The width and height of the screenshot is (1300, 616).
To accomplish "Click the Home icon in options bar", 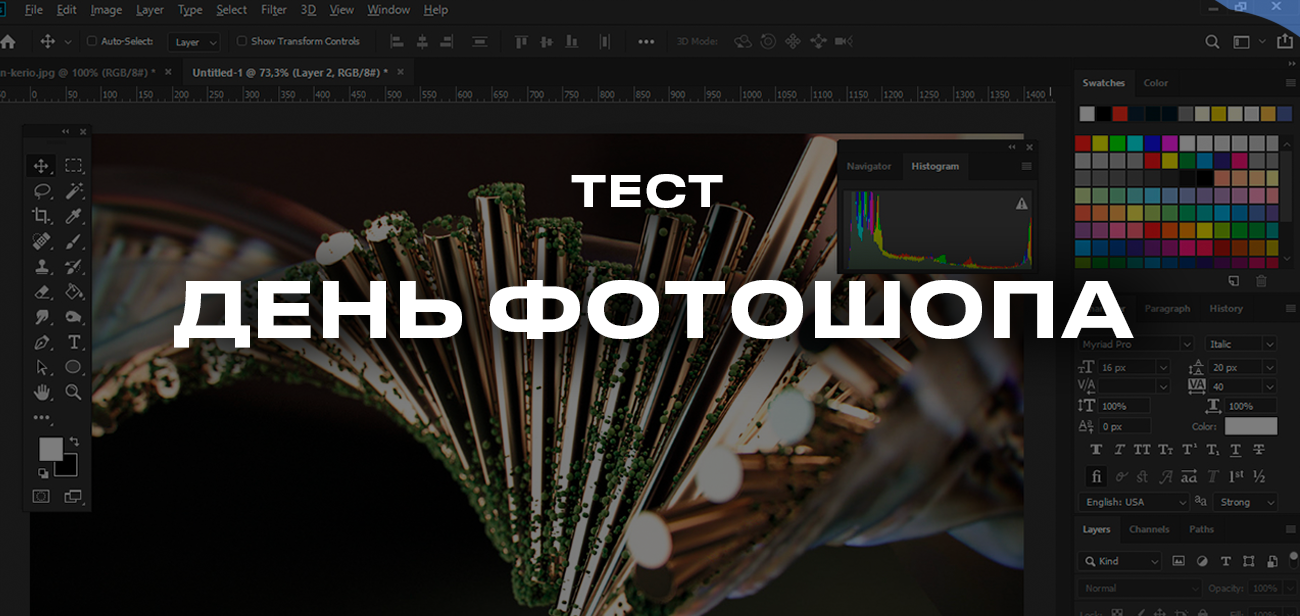I will pos(9,42).
